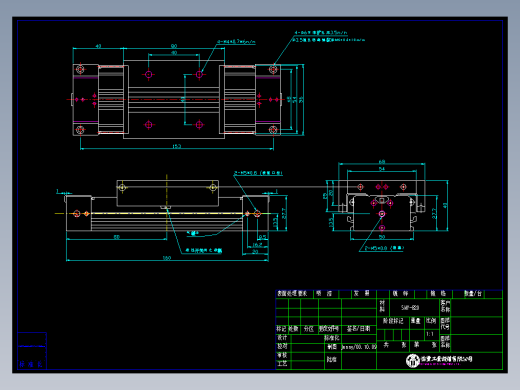Click the 数量/台 header in title block
Image resolution: width=520 pixels, height=390 pixels.
coord(473,293)
